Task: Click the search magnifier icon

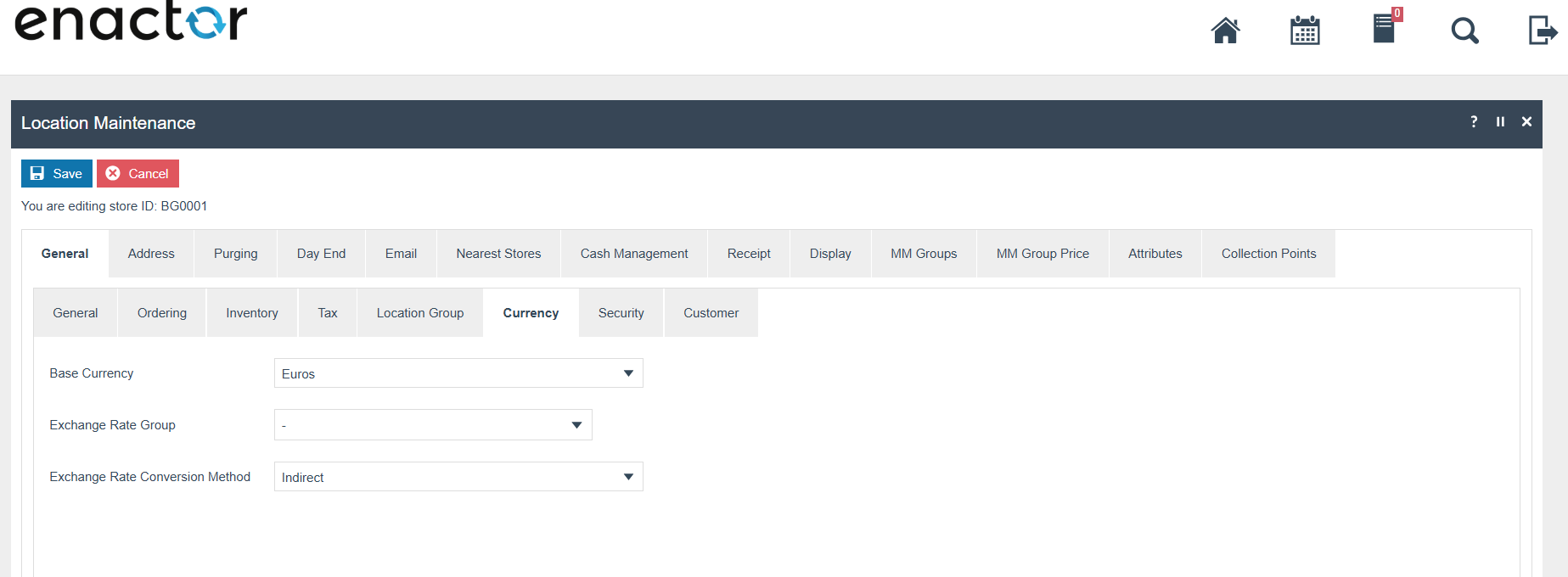Action: [x=1464, y=31]
